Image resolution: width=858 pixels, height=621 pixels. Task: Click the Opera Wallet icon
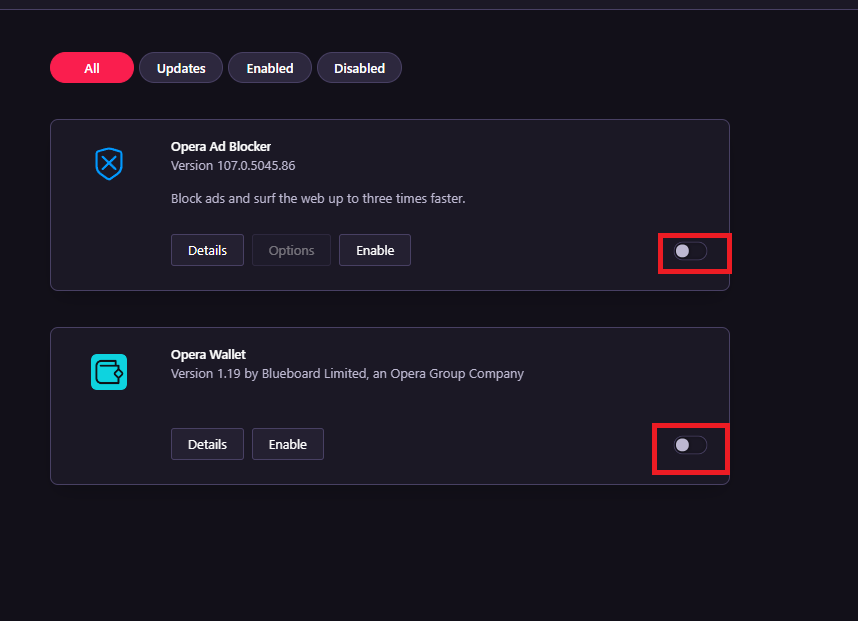(x=108, y=372)
